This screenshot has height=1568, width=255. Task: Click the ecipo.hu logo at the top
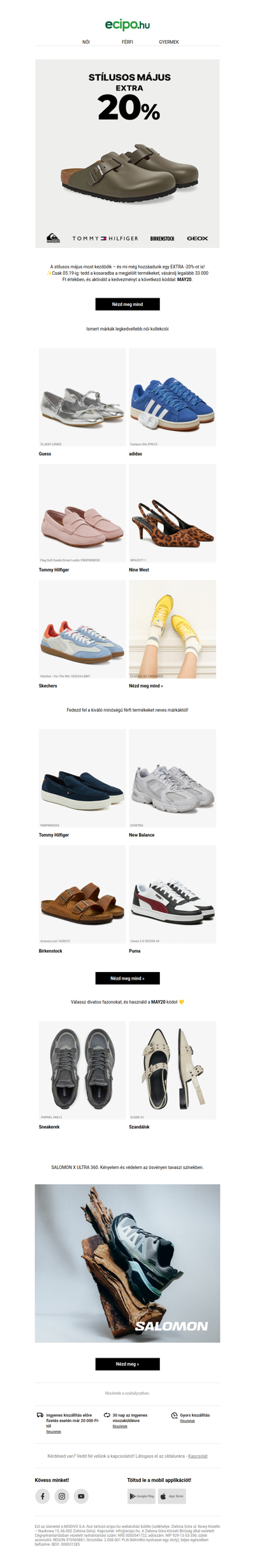click(127, 24)
